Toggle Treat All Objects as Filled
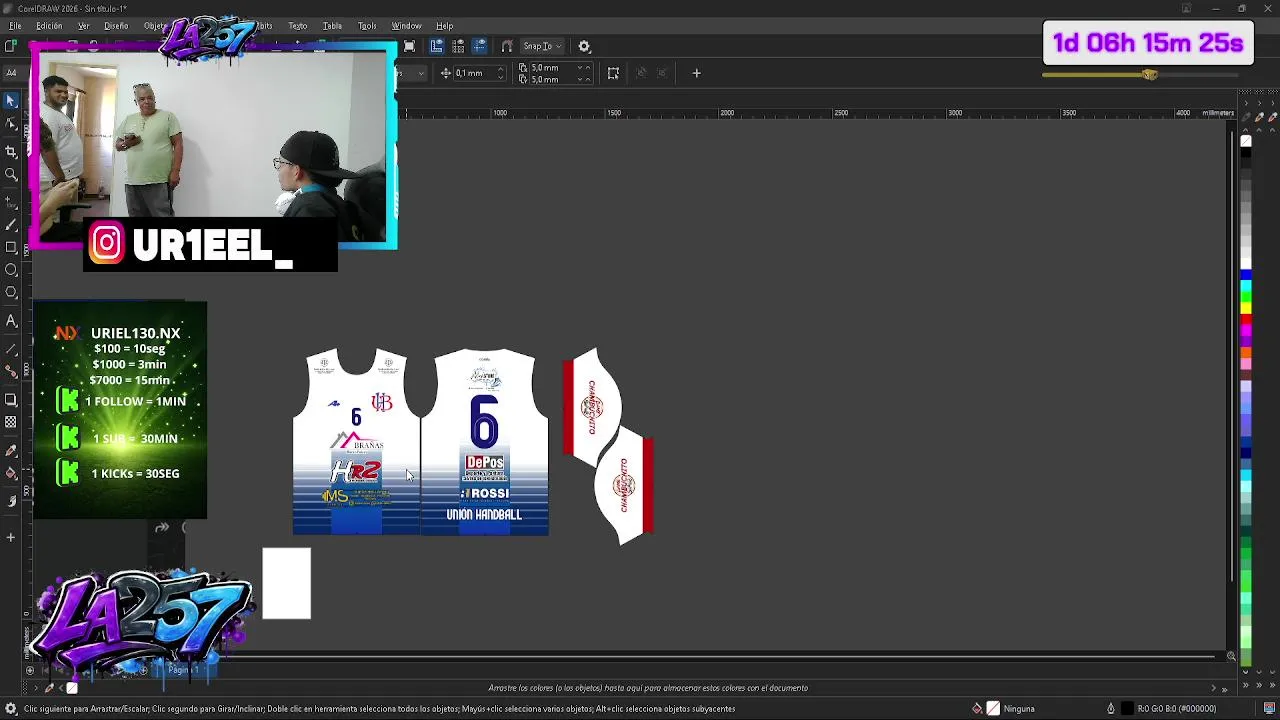Screen dimensions: 1280x720 point(613,73)
